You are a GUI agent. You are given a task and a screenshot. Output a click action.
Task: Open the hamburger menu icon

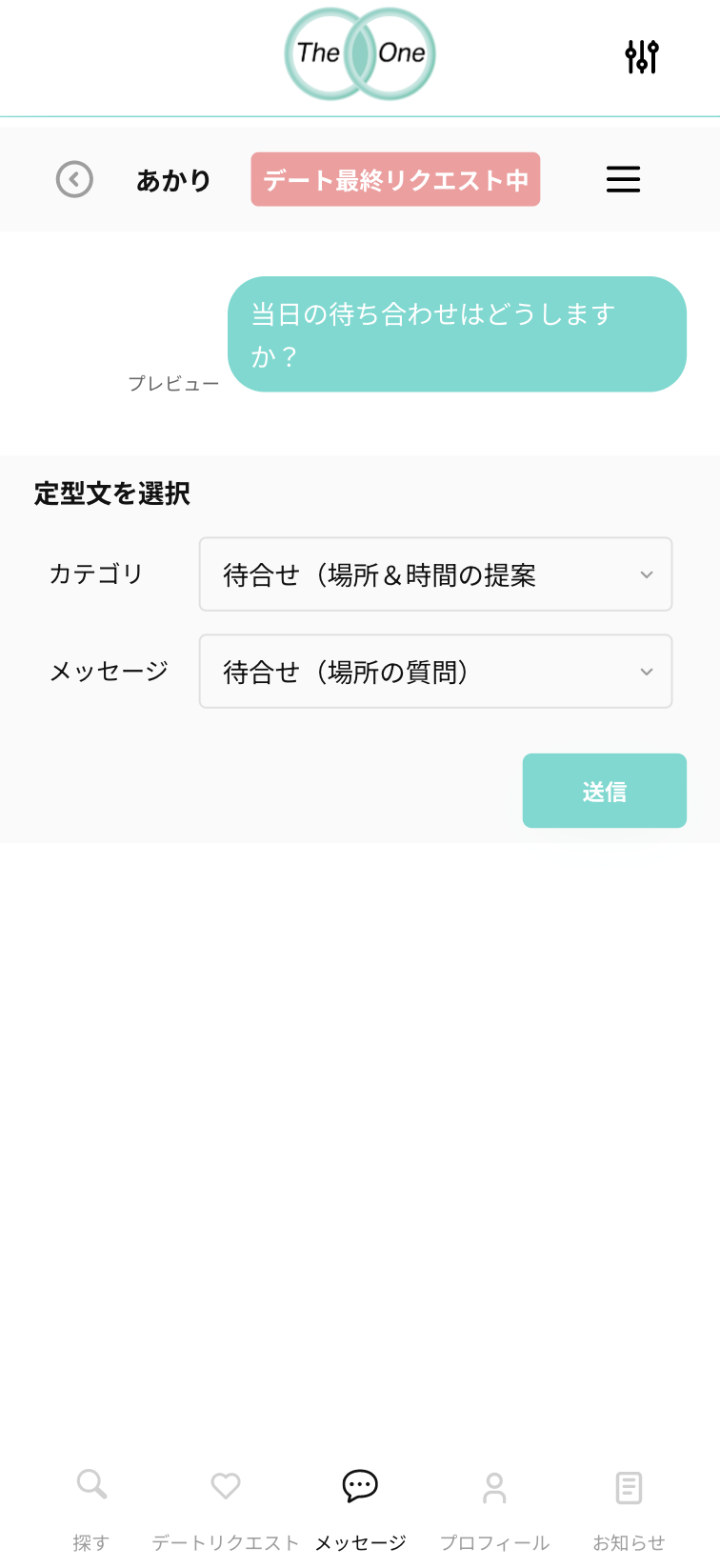[623, 179]
